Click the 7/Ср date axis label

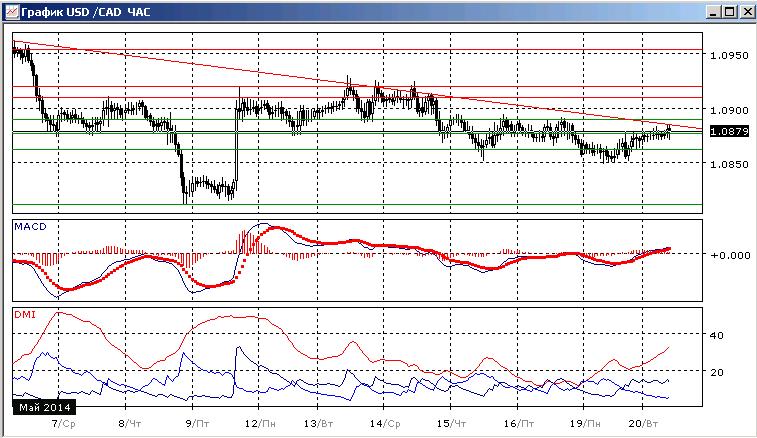(x=64, y=424)
